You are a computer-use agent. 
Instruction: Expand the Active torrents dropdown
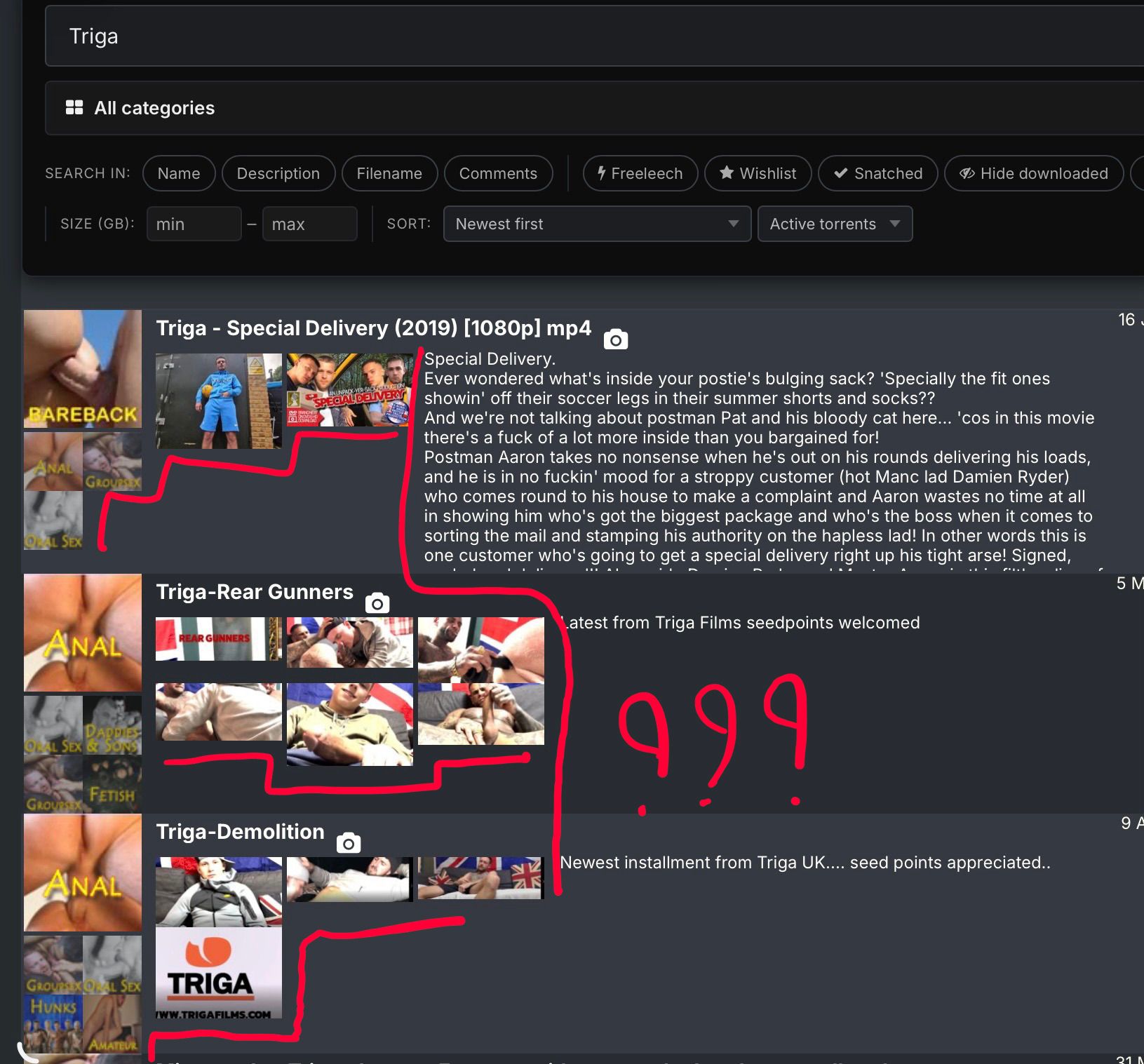pyautogui.click(x=835, y=224)
